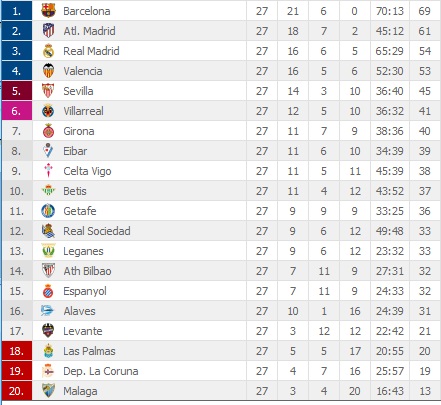
Task: Click the Getafe blue round crest
Action: (x=48, y=211)
